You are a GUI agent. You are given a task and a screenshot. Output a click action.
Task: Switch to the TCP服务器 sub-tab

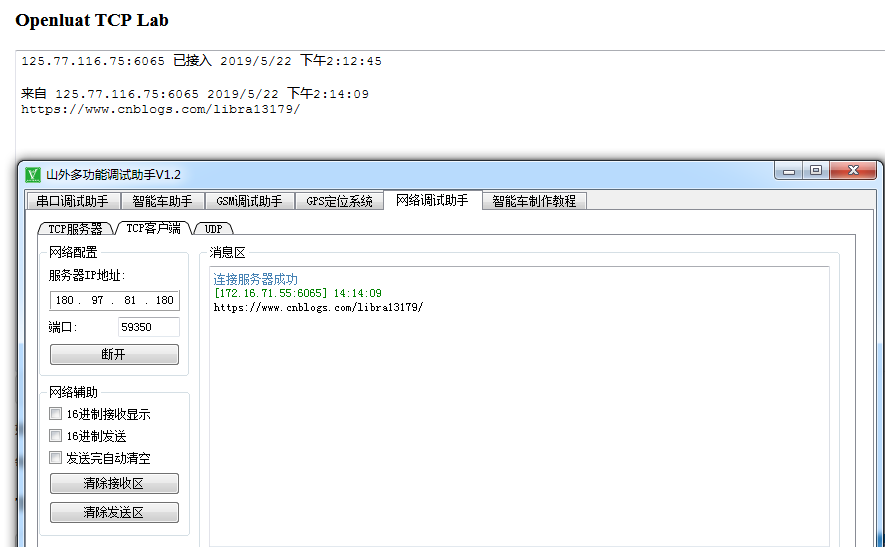click(76, 229)
